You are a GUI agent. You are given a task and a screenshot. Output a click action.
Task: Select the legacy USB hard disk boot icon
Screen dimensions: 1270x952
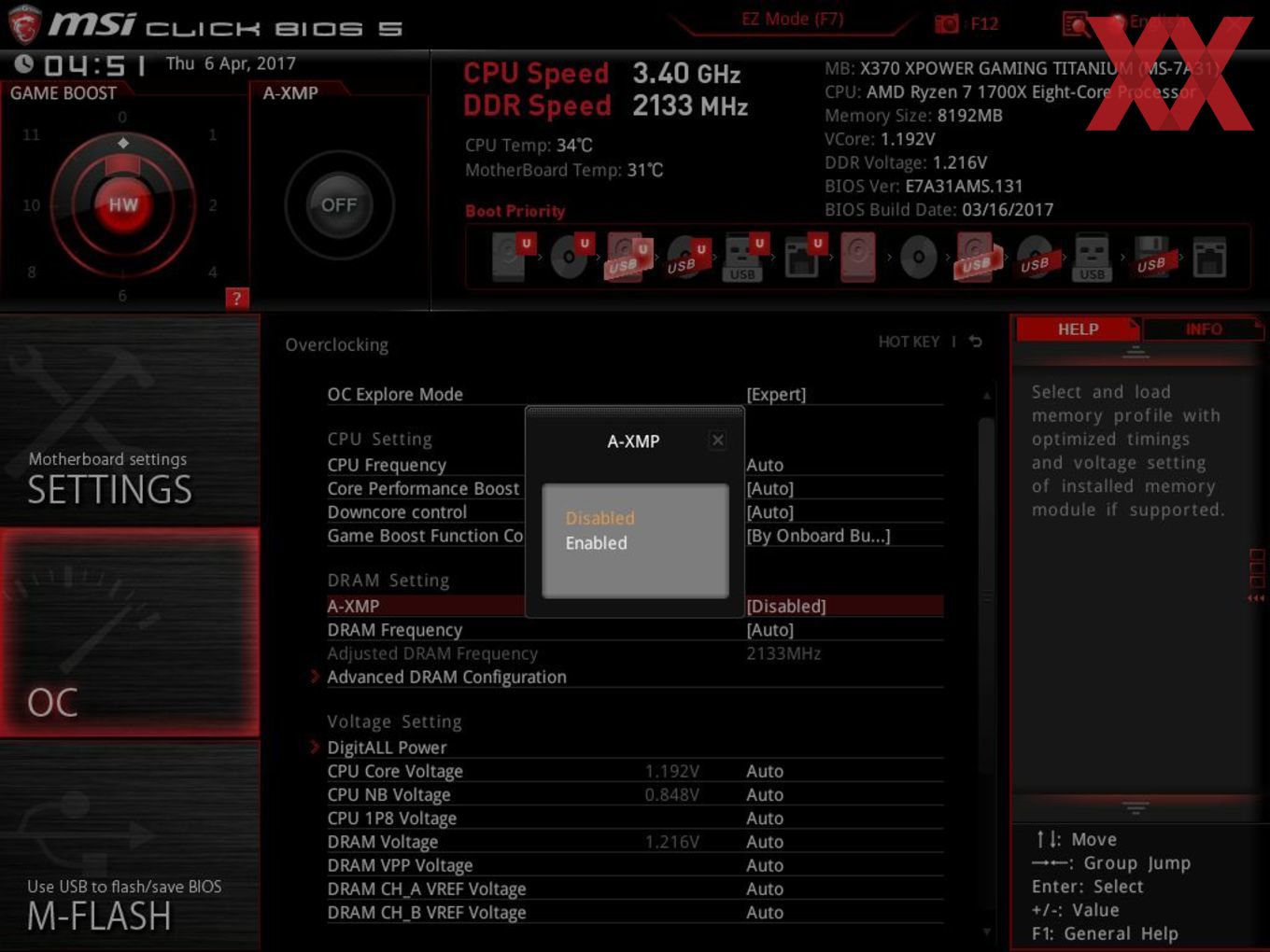pyautogui.click(x=977, y=257)
